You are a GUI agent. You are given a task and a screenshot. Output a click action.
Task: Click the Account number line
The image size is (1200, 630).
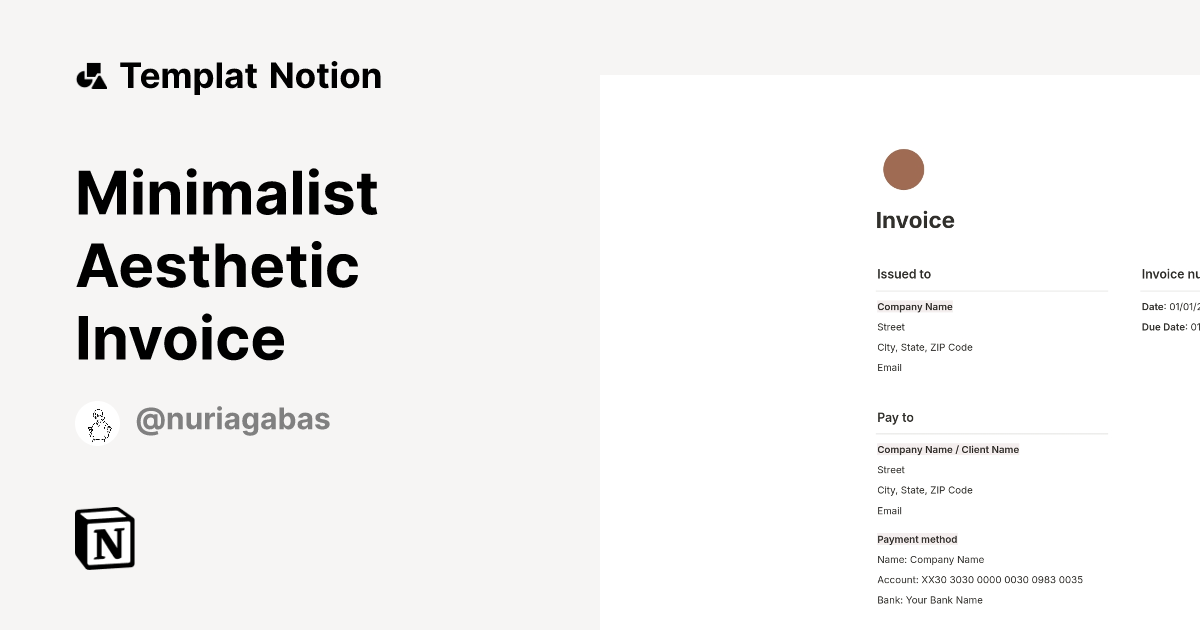980,580
